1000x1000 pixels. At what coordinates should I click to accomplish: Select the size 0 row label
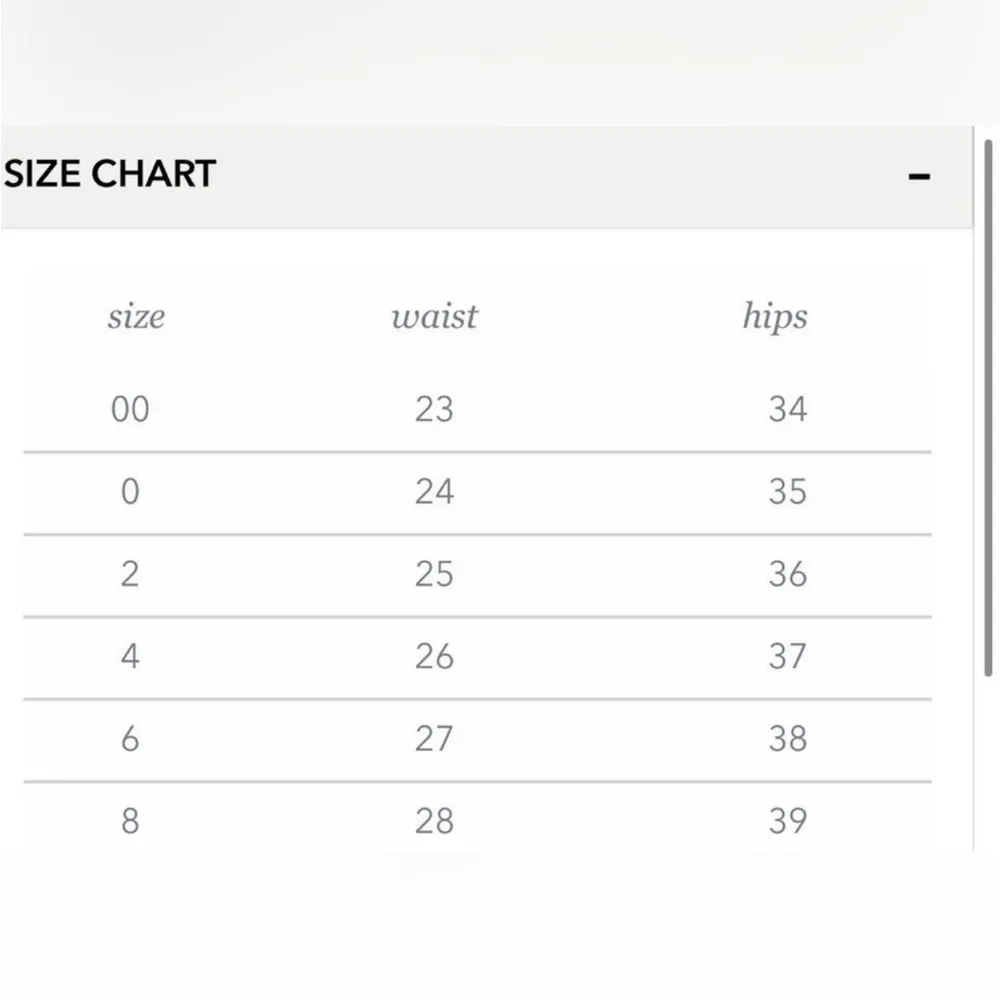click(x=130, y=491)
